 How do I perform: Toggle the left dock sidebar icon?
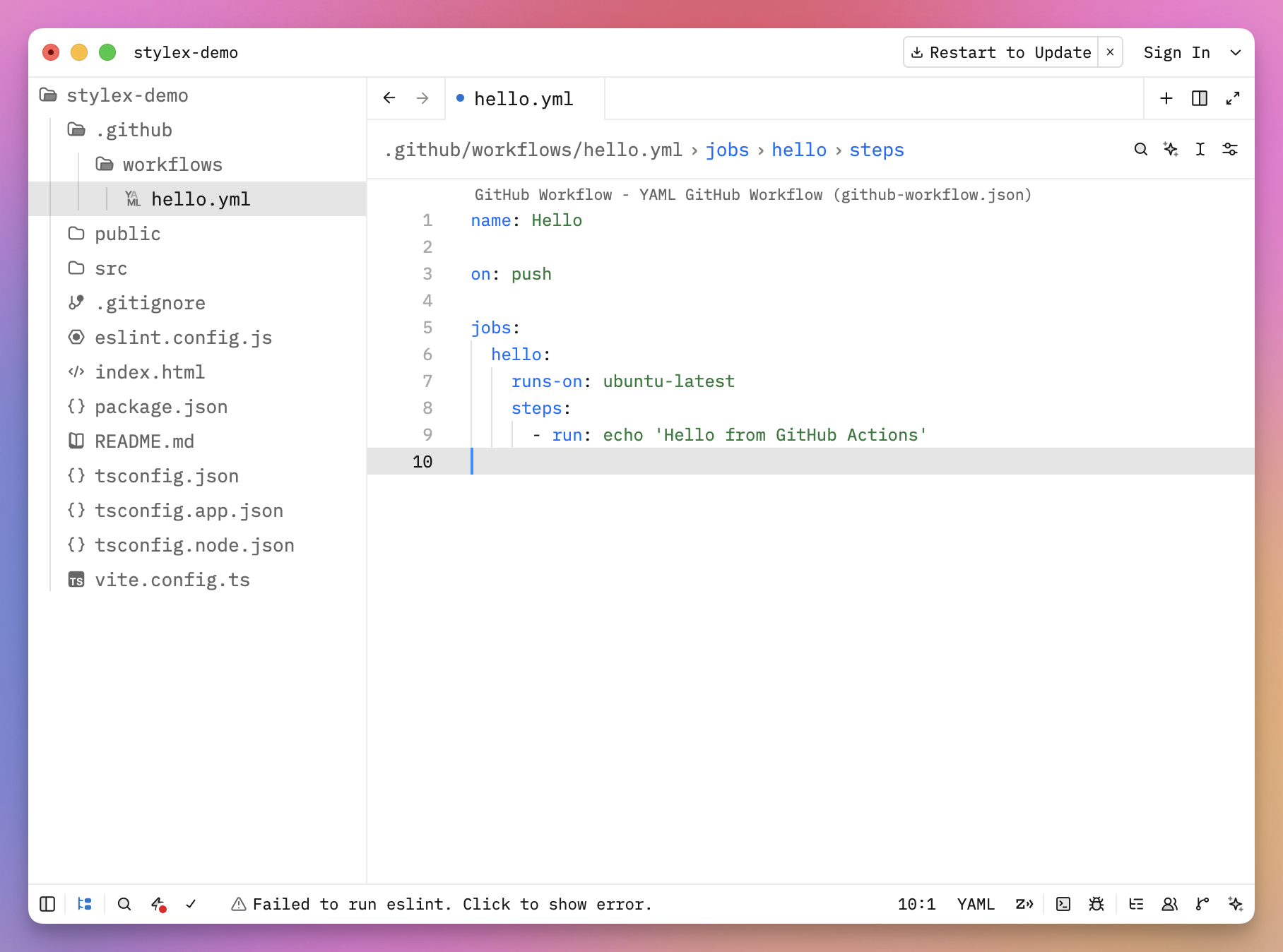(x=47, y=904)
